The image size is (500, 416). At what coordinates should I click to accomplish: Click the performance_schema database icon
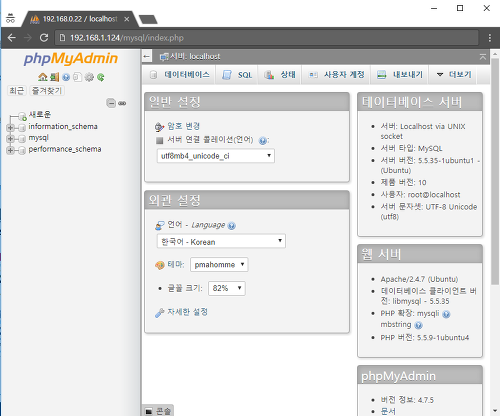(22, 150)
